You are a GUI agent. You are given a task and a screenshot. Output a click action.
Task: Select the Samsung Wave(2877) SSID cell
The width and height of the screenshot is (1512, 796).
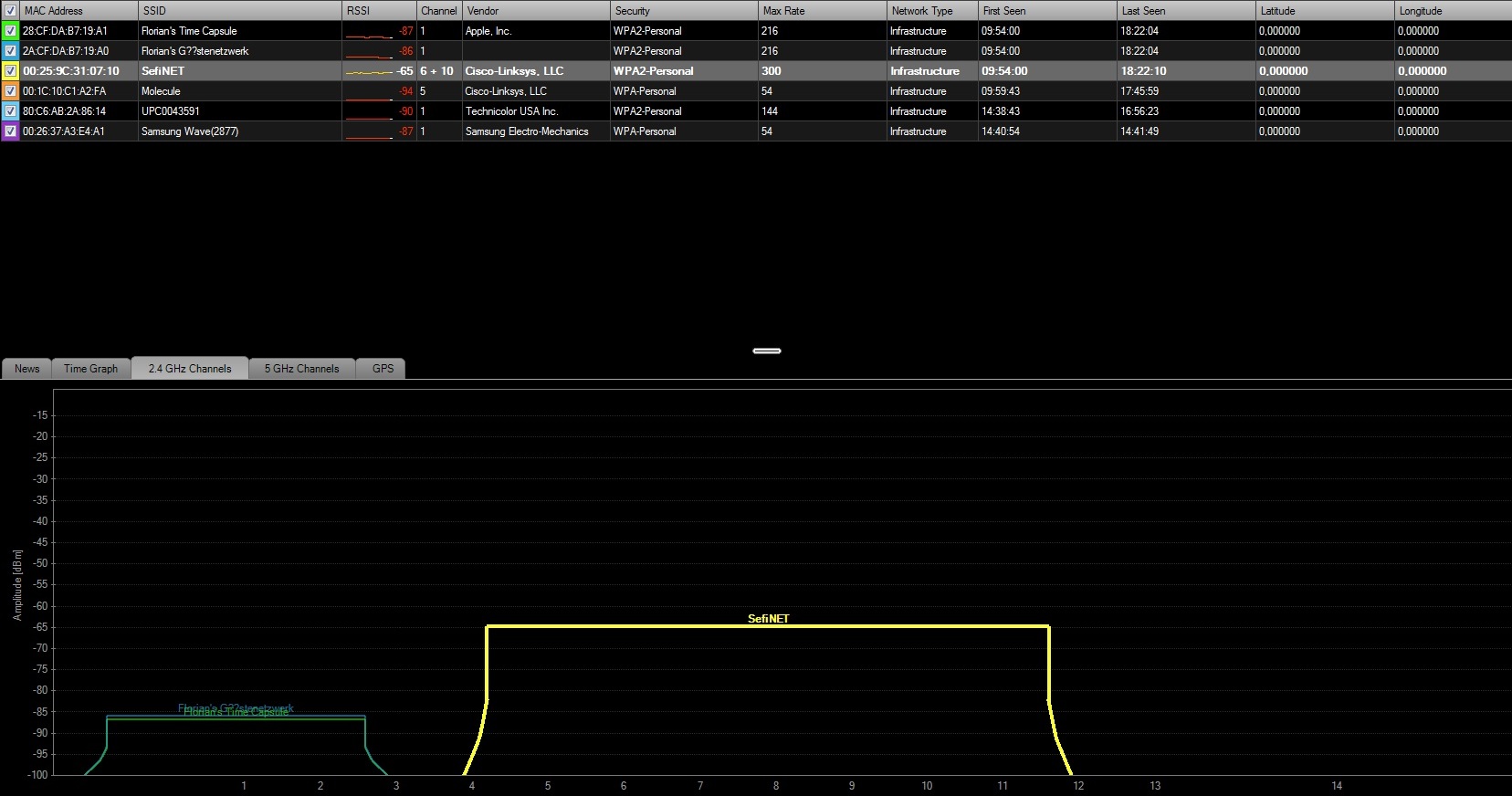(240, 131)
